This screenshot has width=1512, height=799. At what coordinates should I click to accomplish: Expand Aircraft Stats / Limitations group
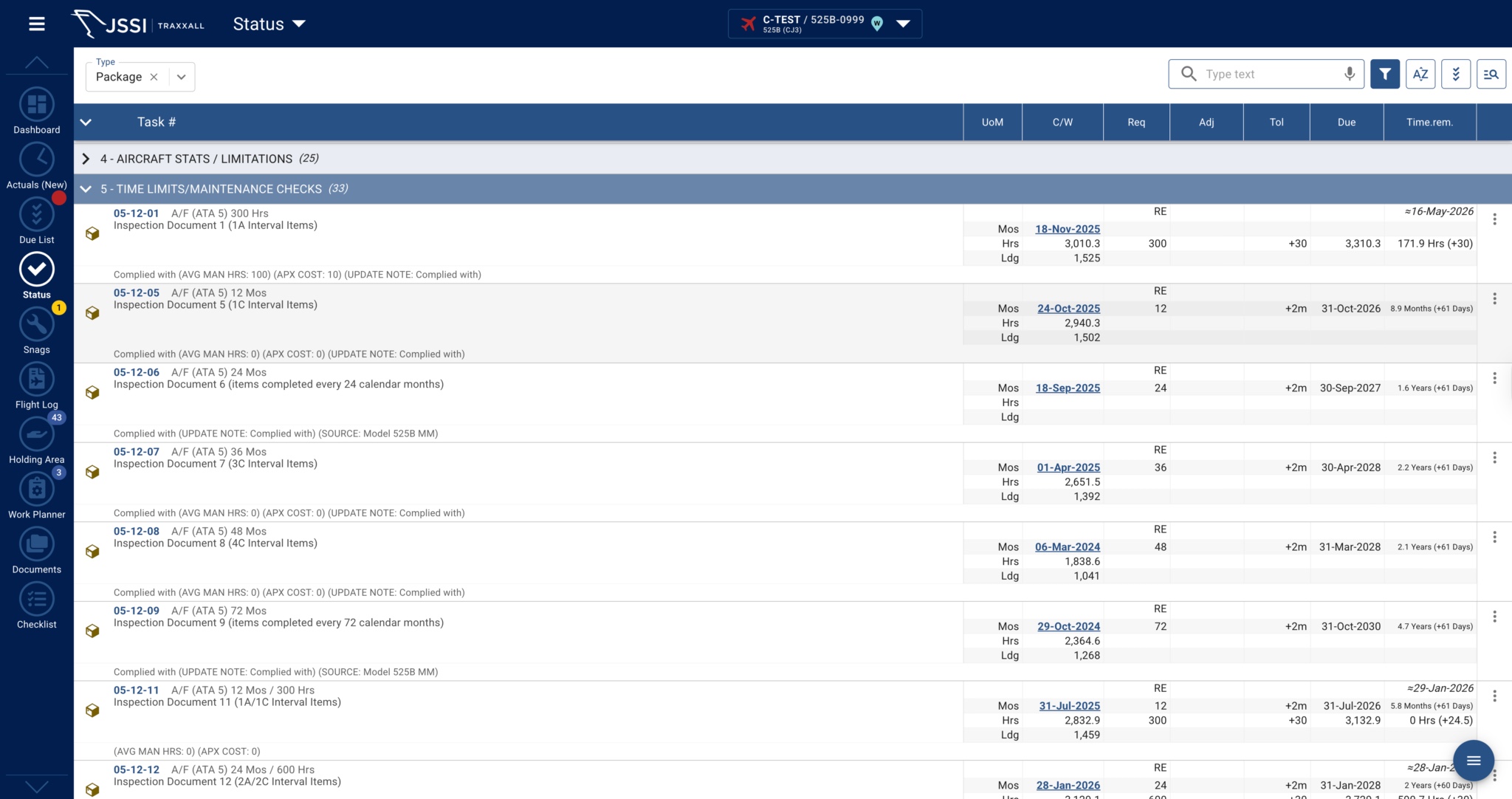coord(86,159)
